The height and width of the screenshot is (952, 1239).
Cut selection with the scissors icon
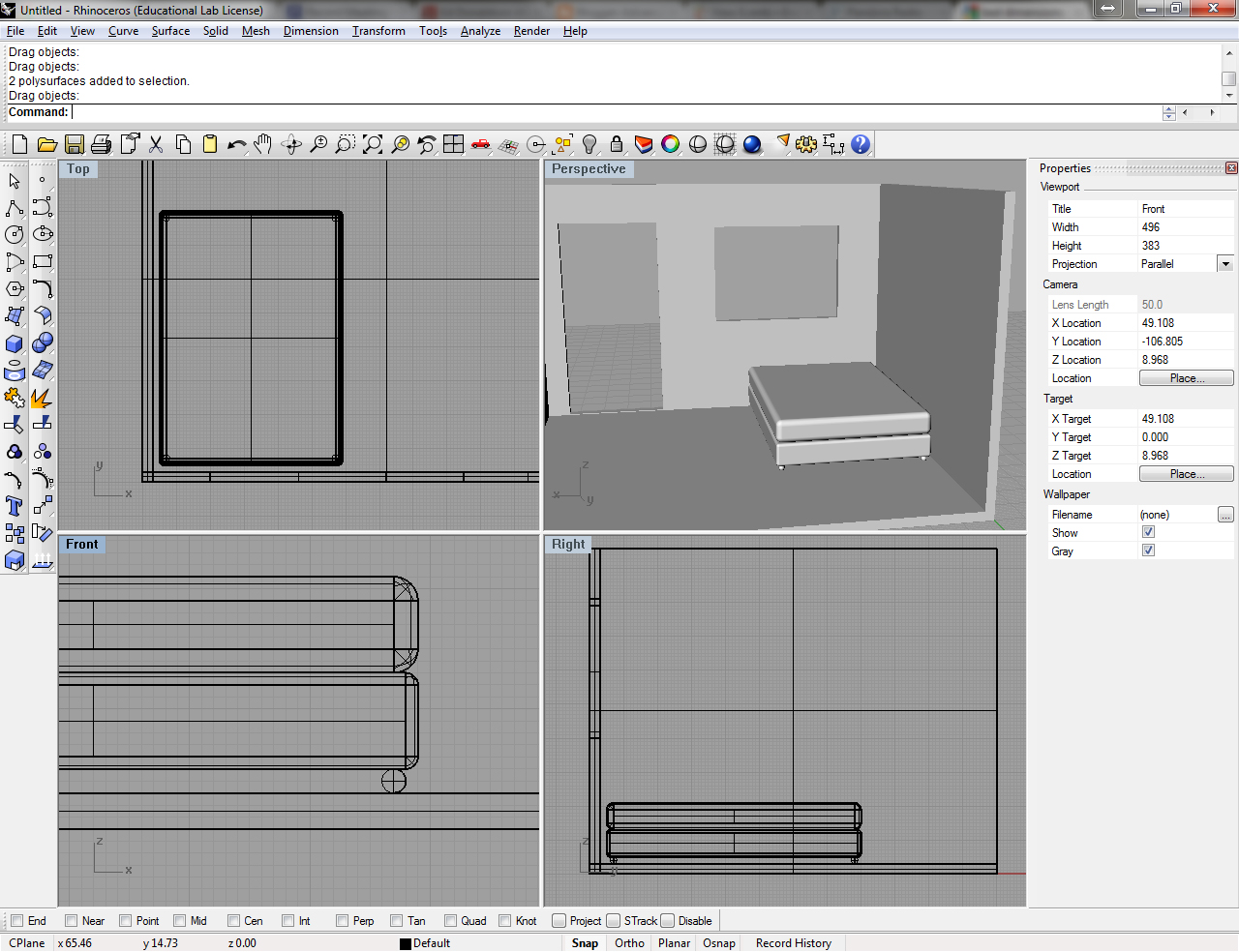[x=155, y=145]
